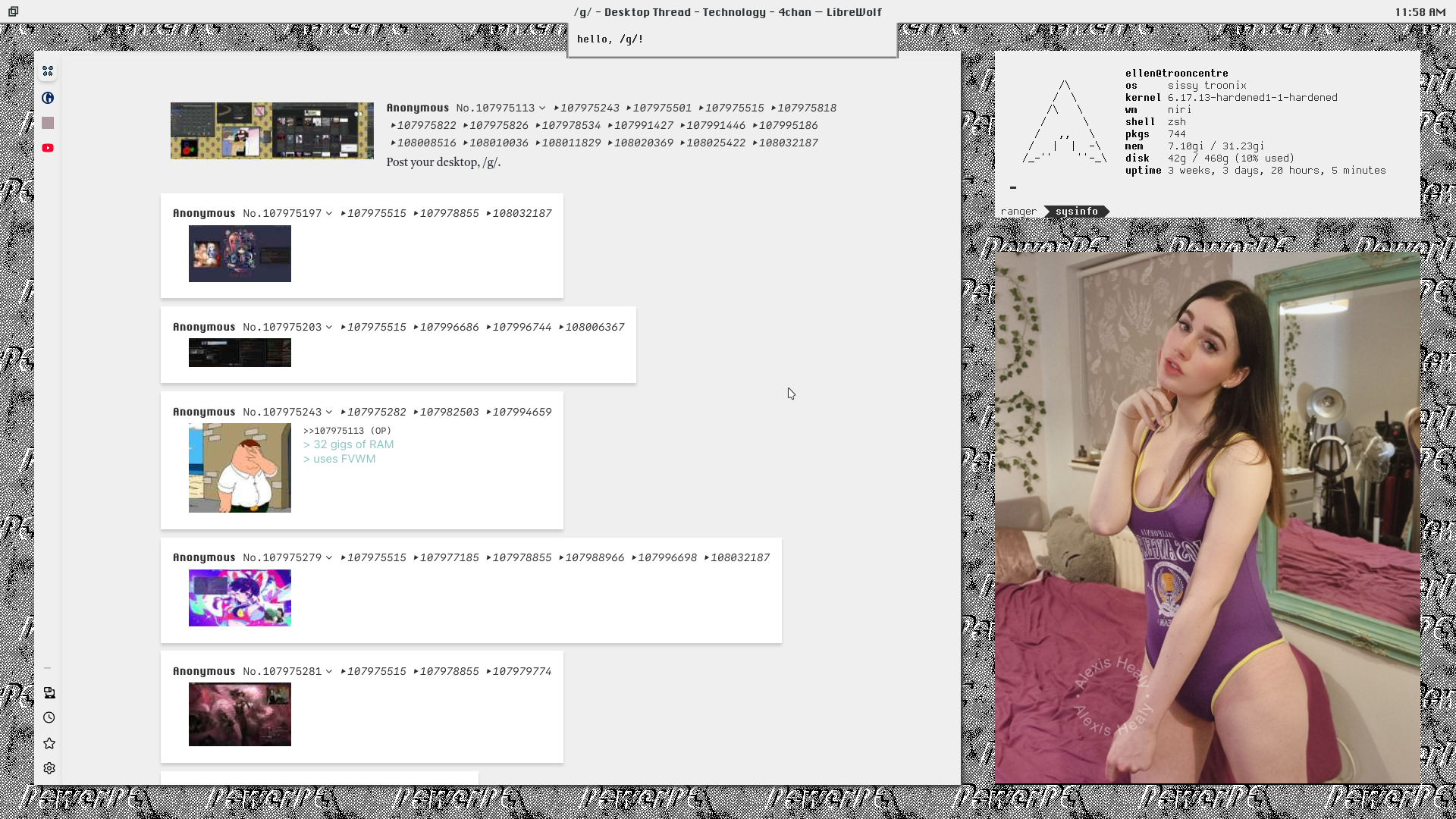Image resolution: width=1456 pixels, height=819 pixels.
Task: Expand the OP desktop screenshot thumbnail
Action: (271, 130)
